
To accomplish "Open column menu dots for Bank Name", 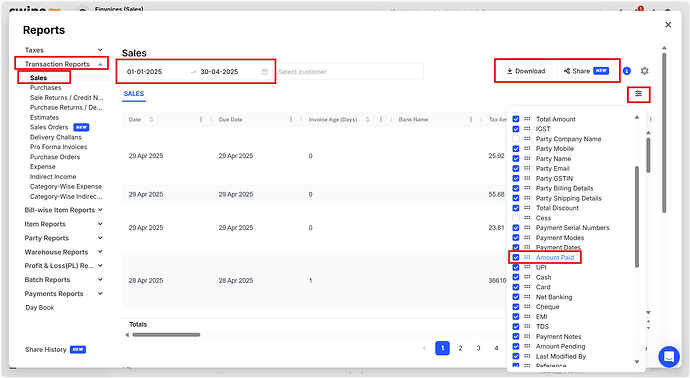I will pyautogui.click(x=470, y=120).
